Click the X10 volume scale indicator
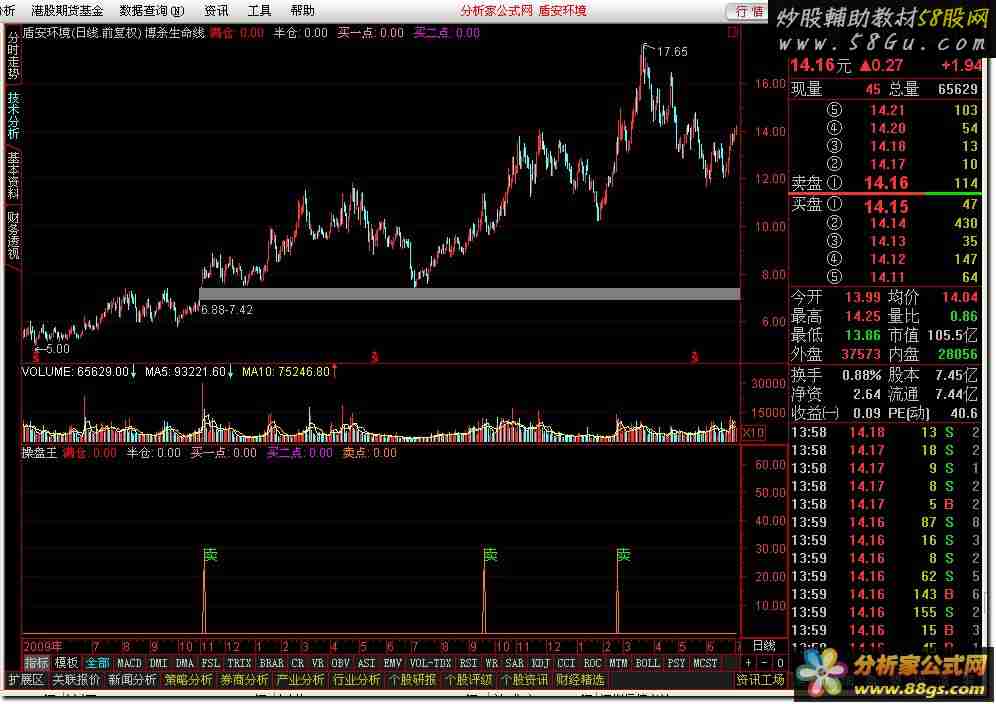The width and height of the screenshot is (996, 704). tap(753, 432)
